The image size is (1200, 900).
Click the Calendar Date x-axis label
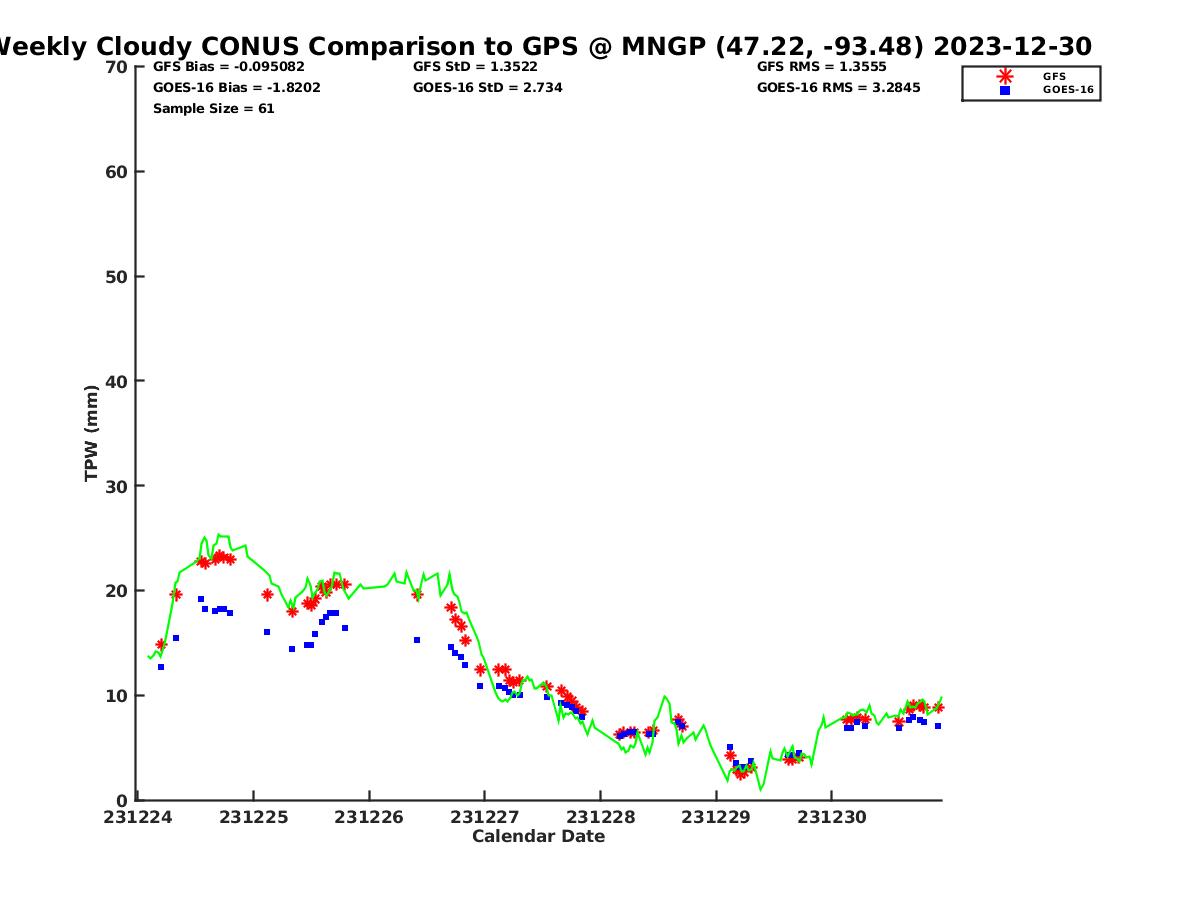538,836
